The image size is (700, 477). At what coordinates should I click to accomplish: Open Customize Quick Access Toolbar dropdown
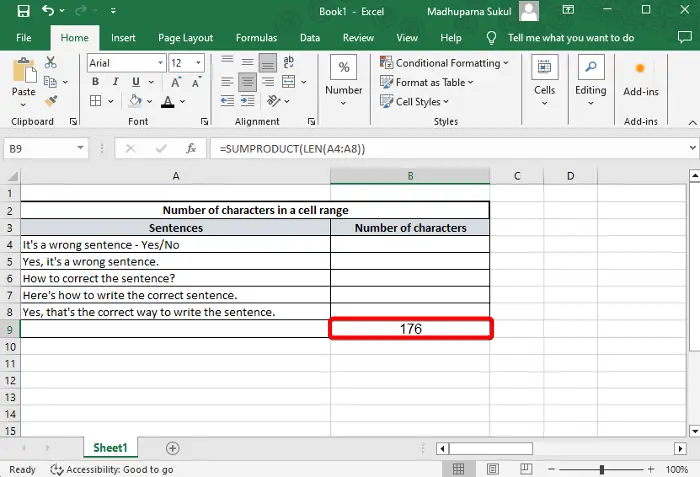(113, 11)
